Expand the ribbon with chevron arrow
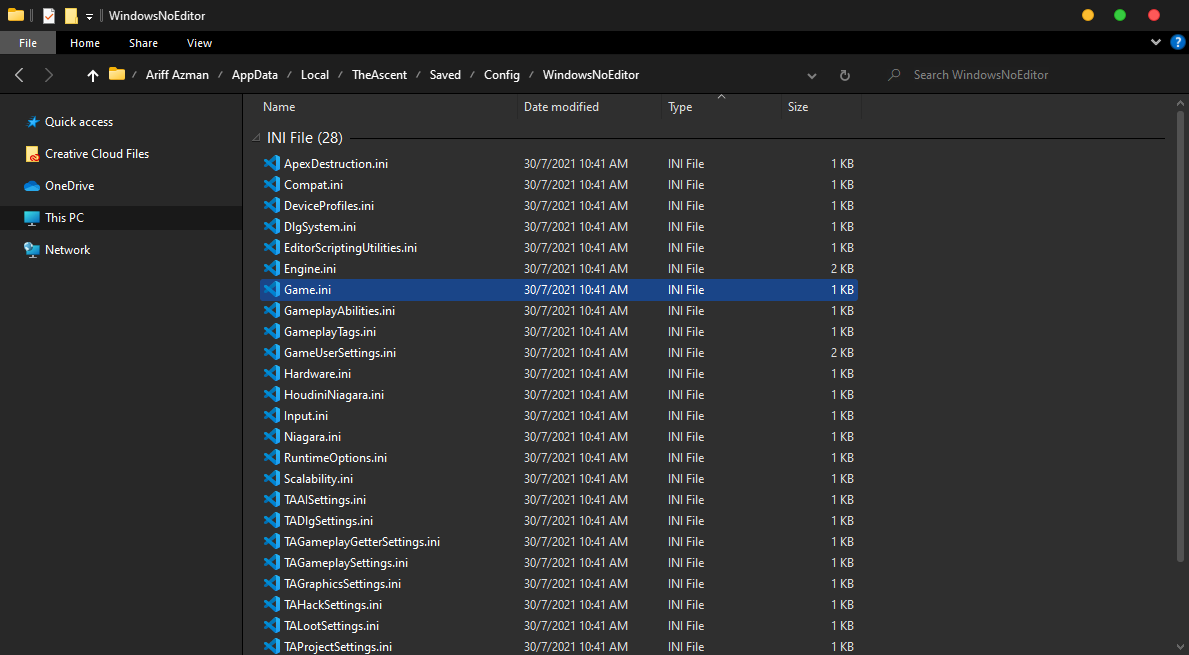Image resolution: width=1189 pixels, height=655 pixels. click(1155, 43)
